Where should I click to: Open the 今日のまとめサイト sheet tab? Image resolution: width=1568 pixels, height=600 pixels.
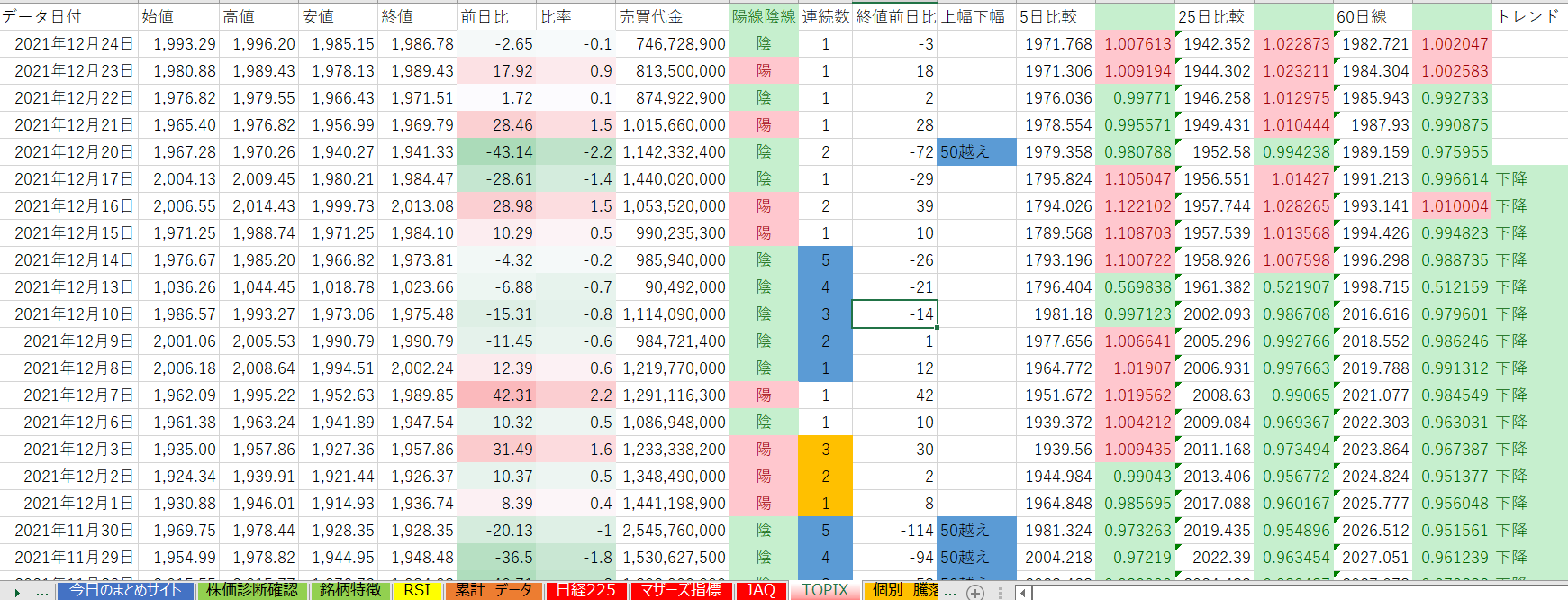pyautogui.click(x=125, y=590)
